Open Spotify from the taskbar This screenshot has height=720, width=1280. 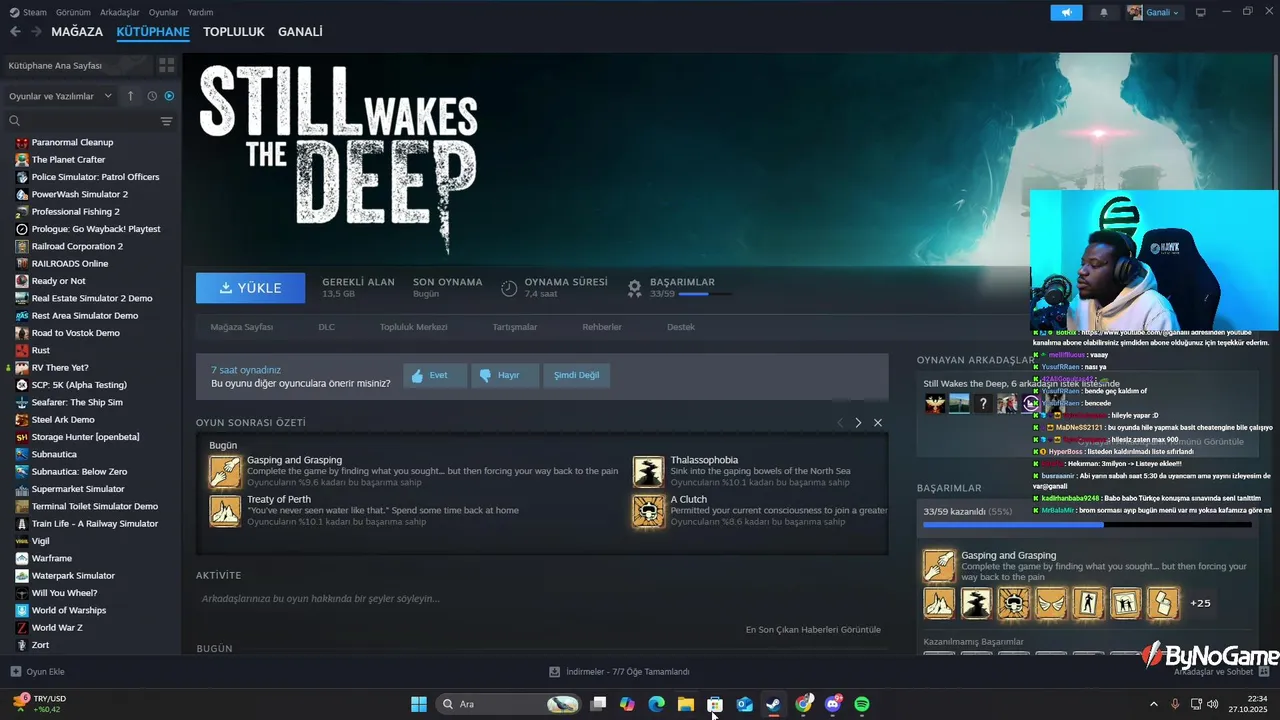(x=862, y=704)
